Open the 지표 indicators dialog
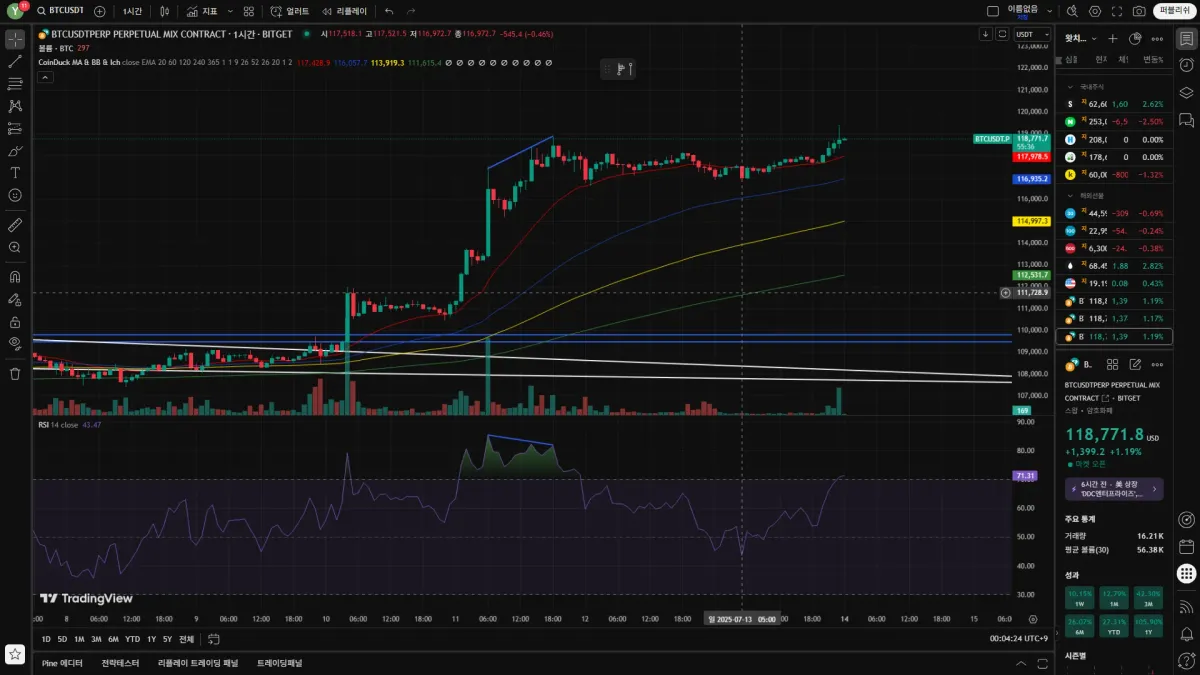The image size is (1200, 675). tap(201, 11)
